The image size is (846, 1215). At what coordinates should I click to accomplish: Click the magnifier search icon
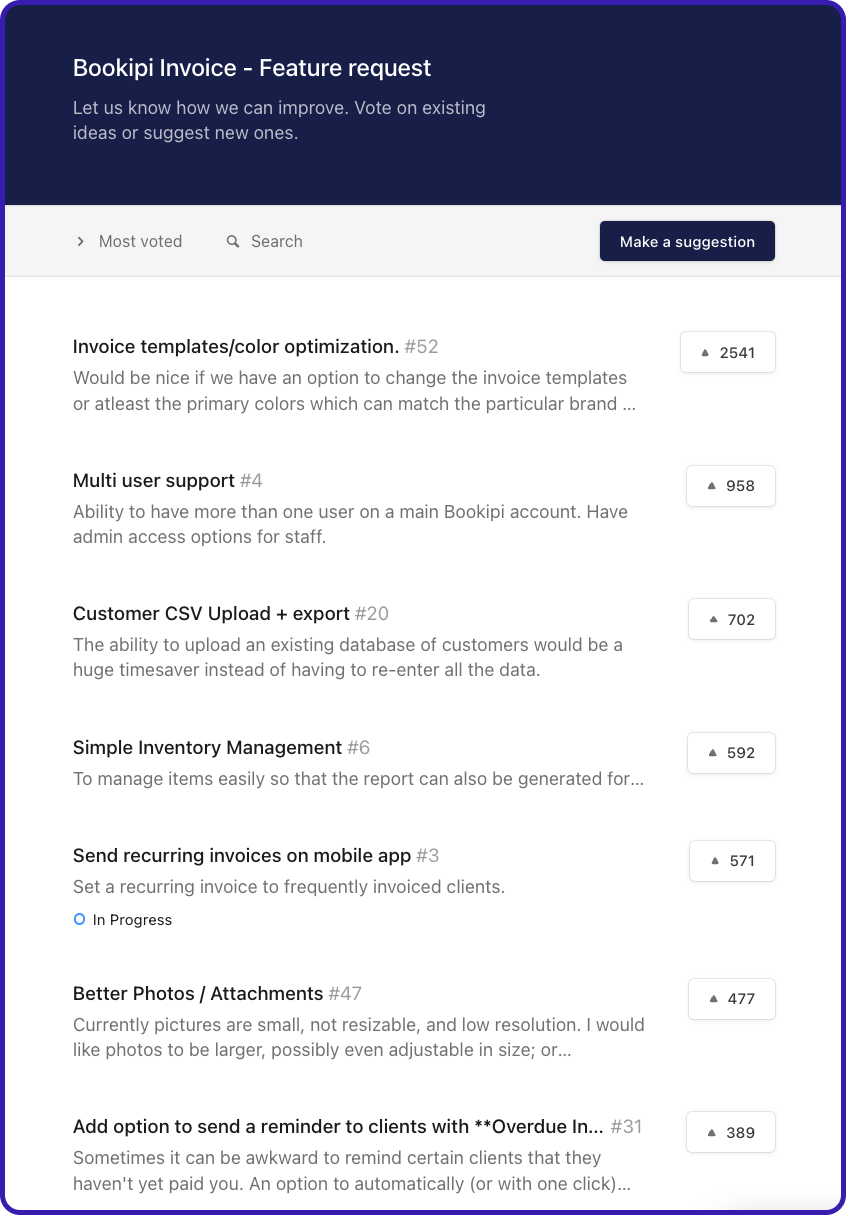[x=233, y=242]
